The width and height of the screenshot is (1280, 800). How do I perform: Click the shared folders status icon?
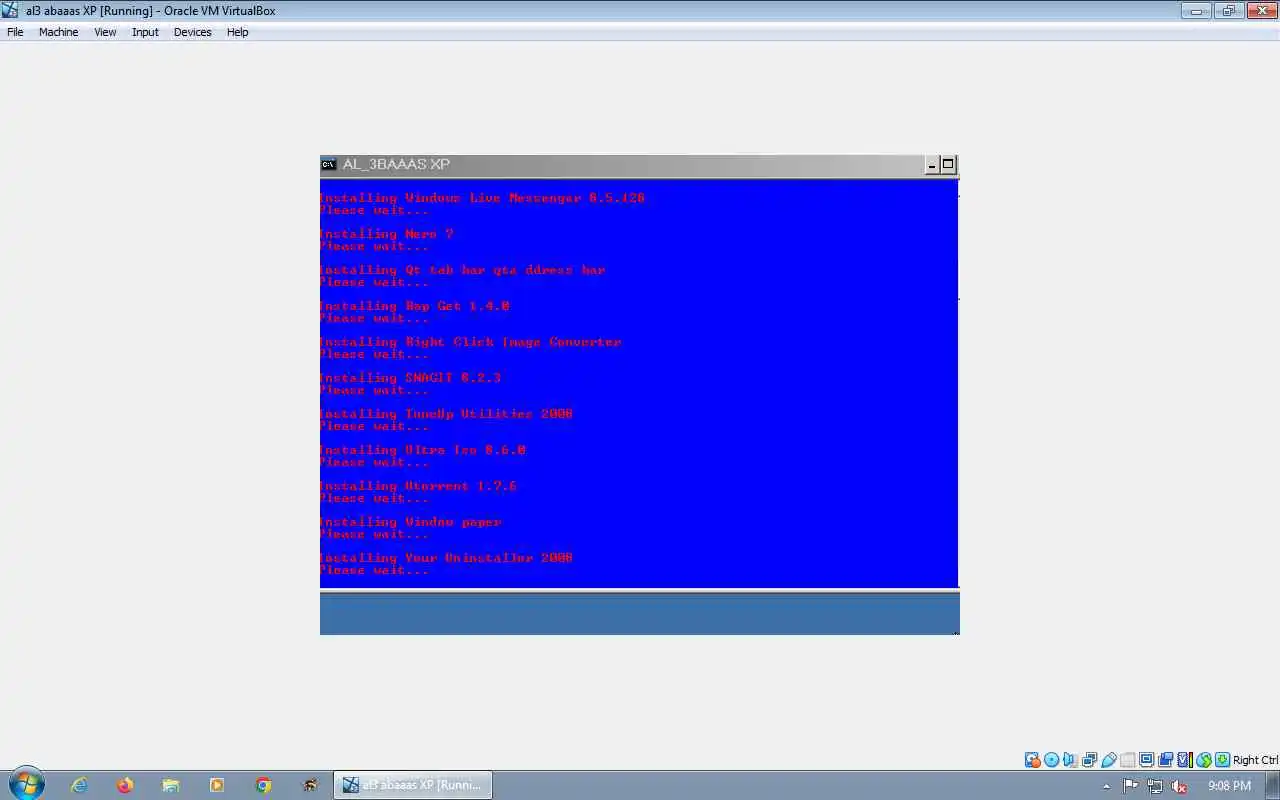click(x=1128, y=760)
